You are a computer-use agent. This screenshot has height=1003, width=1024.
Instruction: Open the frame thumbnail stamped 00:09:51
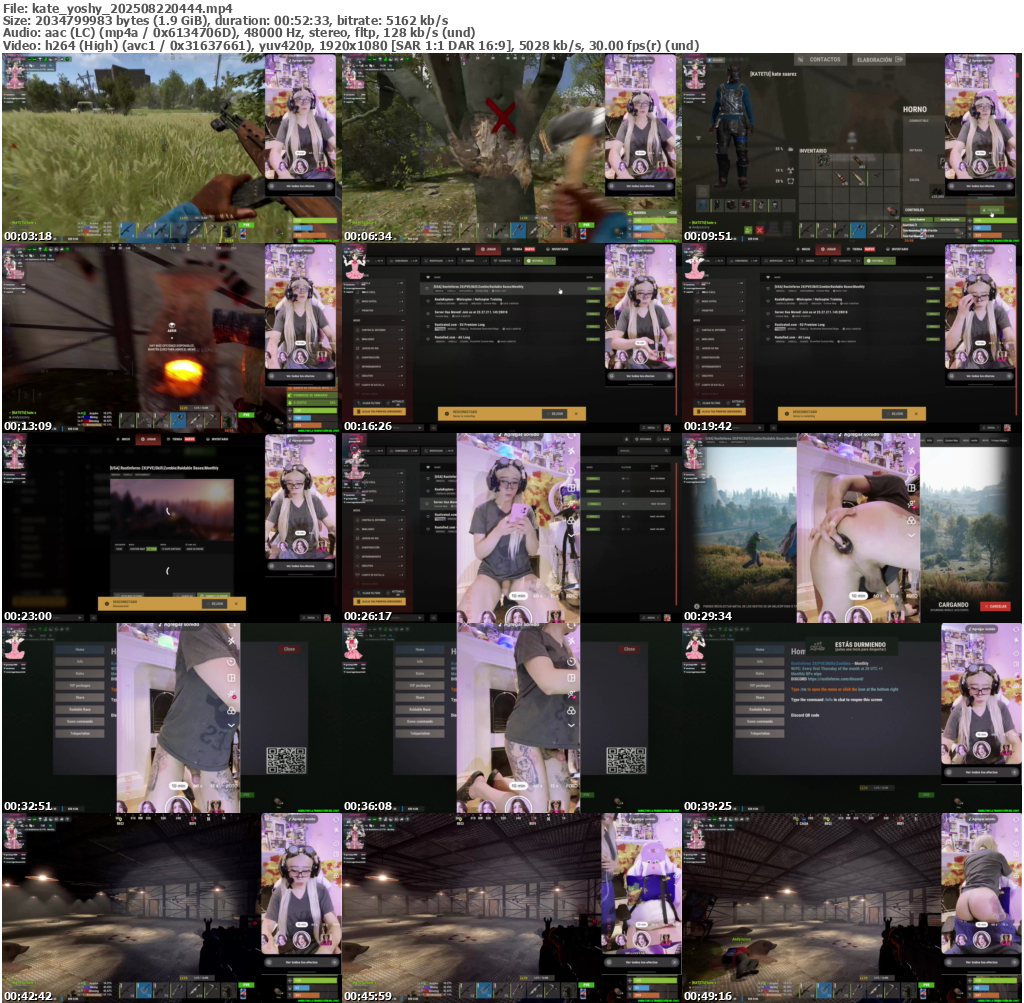[852, 148]
